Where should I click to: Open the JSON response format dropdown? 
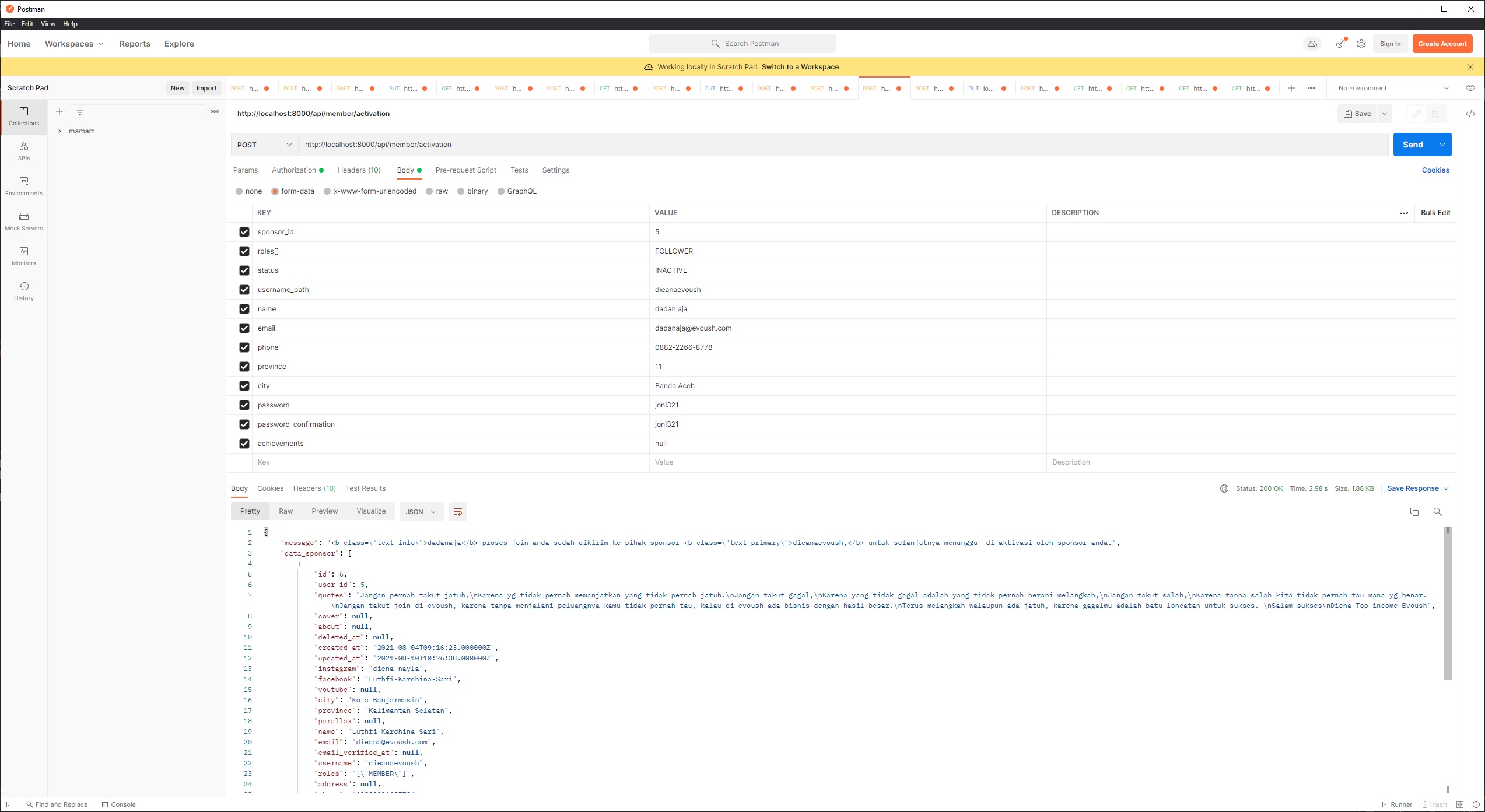pos(421,512)
